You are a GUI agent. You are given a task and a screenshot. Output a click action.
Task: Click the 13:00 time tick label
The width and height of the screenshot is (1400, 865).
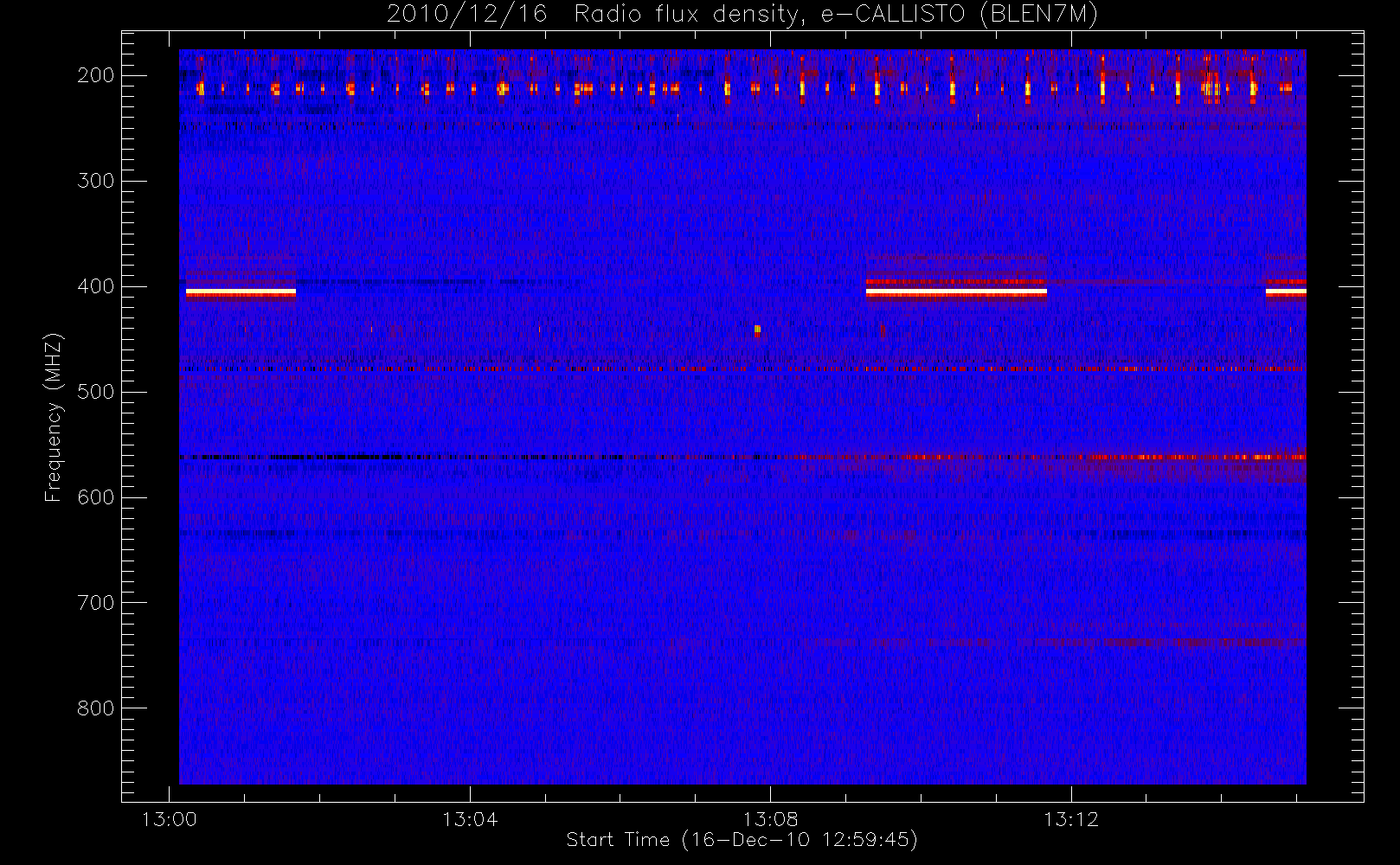click(169, 819)
